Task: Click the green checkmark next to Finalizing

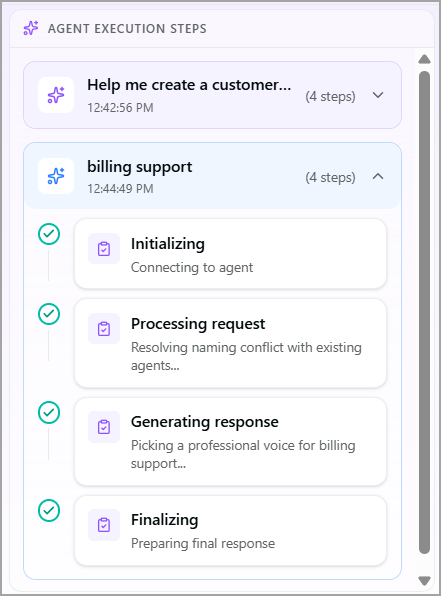Action: [x=49, y=510]
